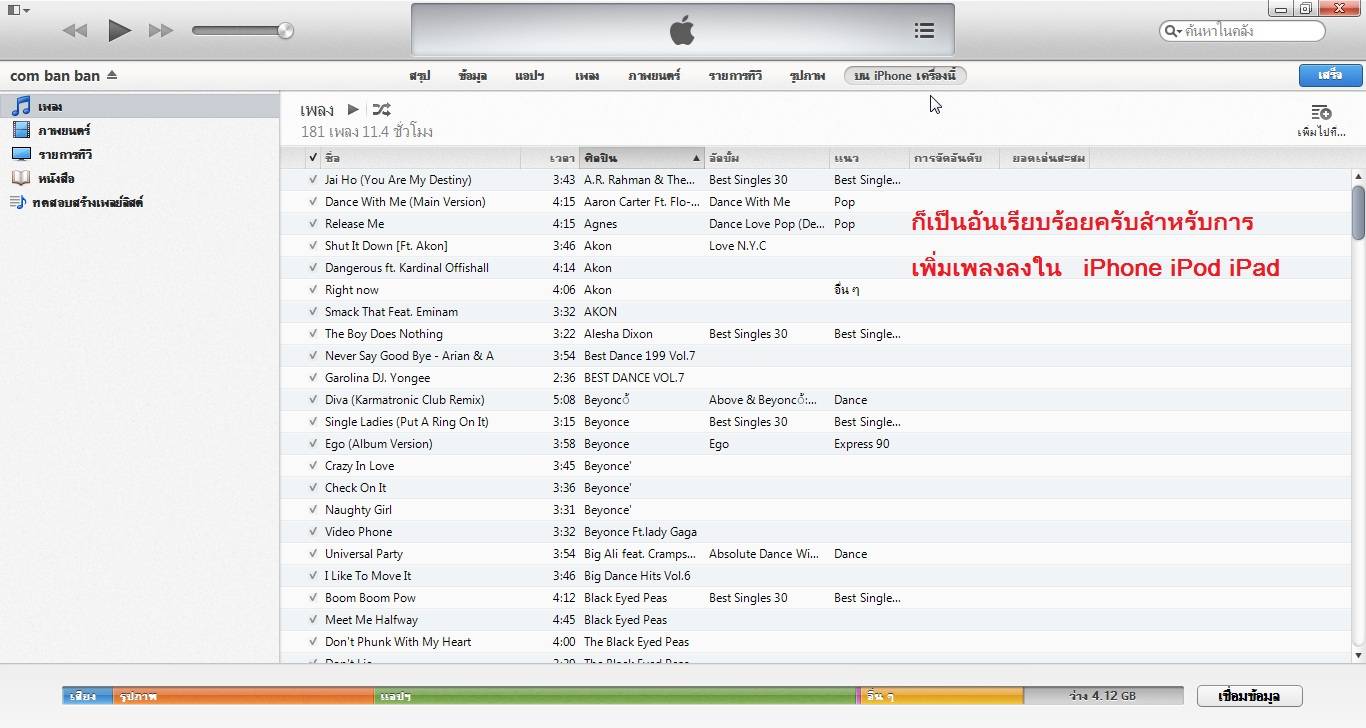Uncheck Jai Ho (You Are My Destiny)
1366x728 pixels.
tap(313, 180)
